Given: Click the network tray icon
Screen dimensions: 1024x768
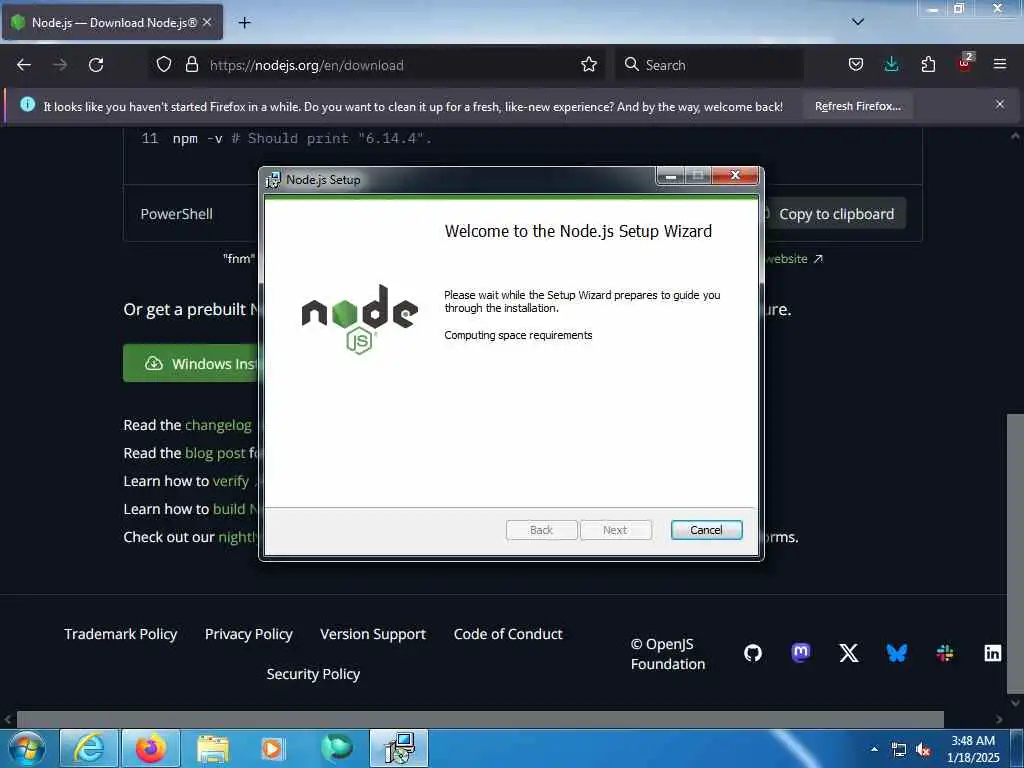Looking at the screenshot, I should pyautogui.click(x=899, y=750).
